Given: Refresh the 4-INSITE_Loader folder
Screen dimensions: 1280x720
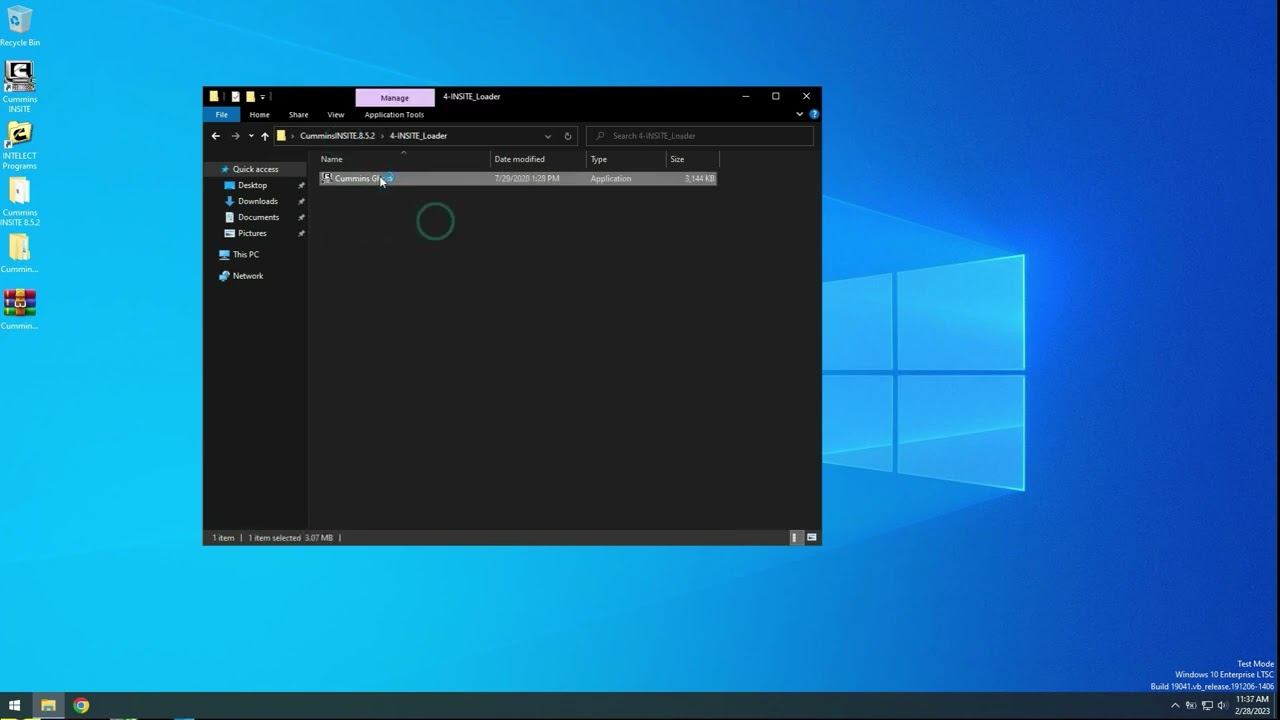Looking at the screenshot, I should (x=568, y=136).
